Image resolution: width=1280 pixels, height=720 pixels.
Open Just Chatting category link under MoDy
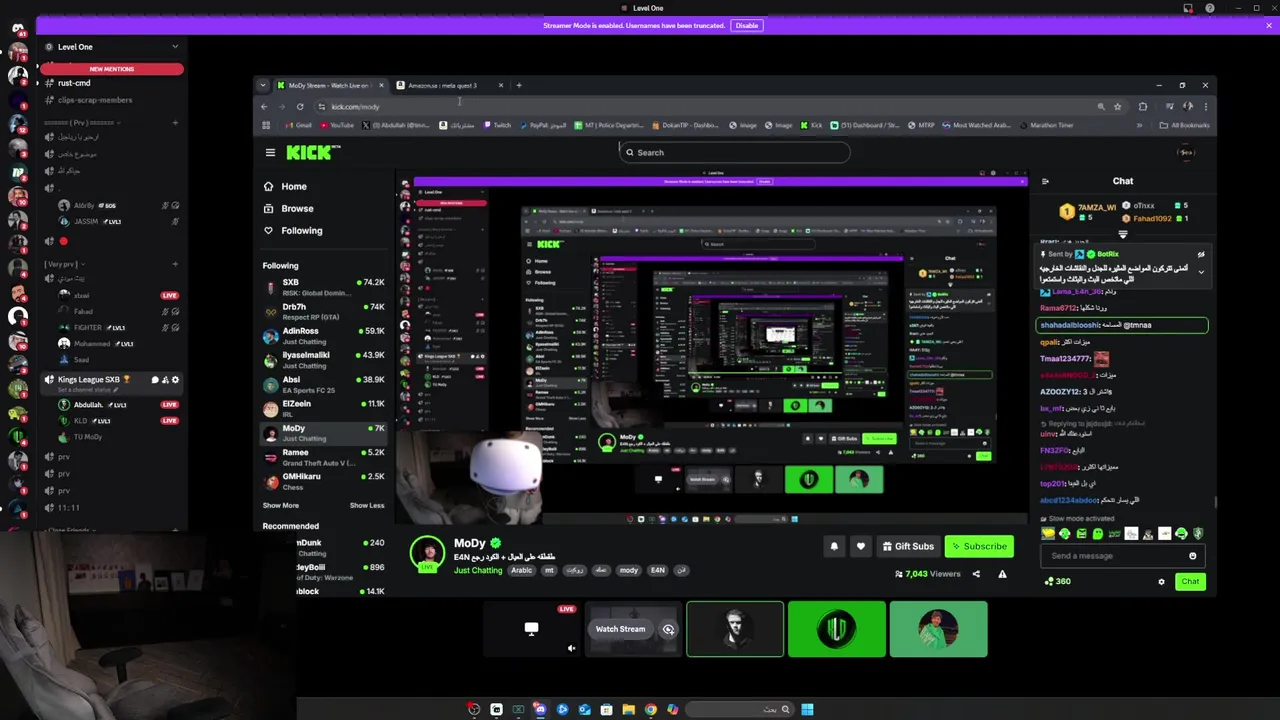(x=478, y=570)
